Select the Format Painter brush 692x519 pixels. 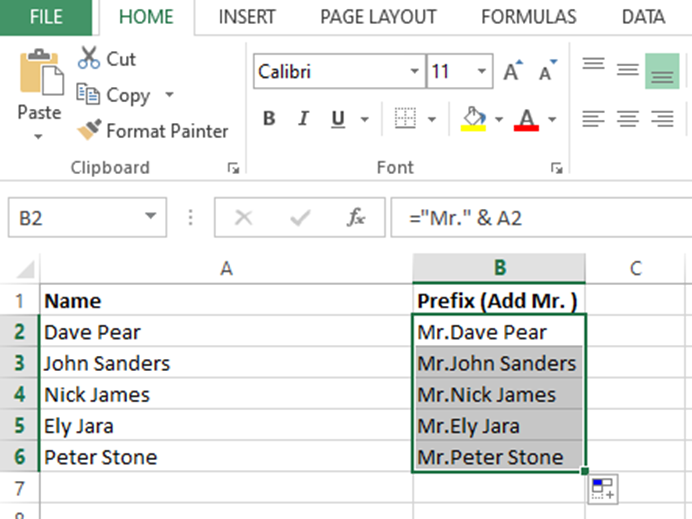[x=90, y=131]
